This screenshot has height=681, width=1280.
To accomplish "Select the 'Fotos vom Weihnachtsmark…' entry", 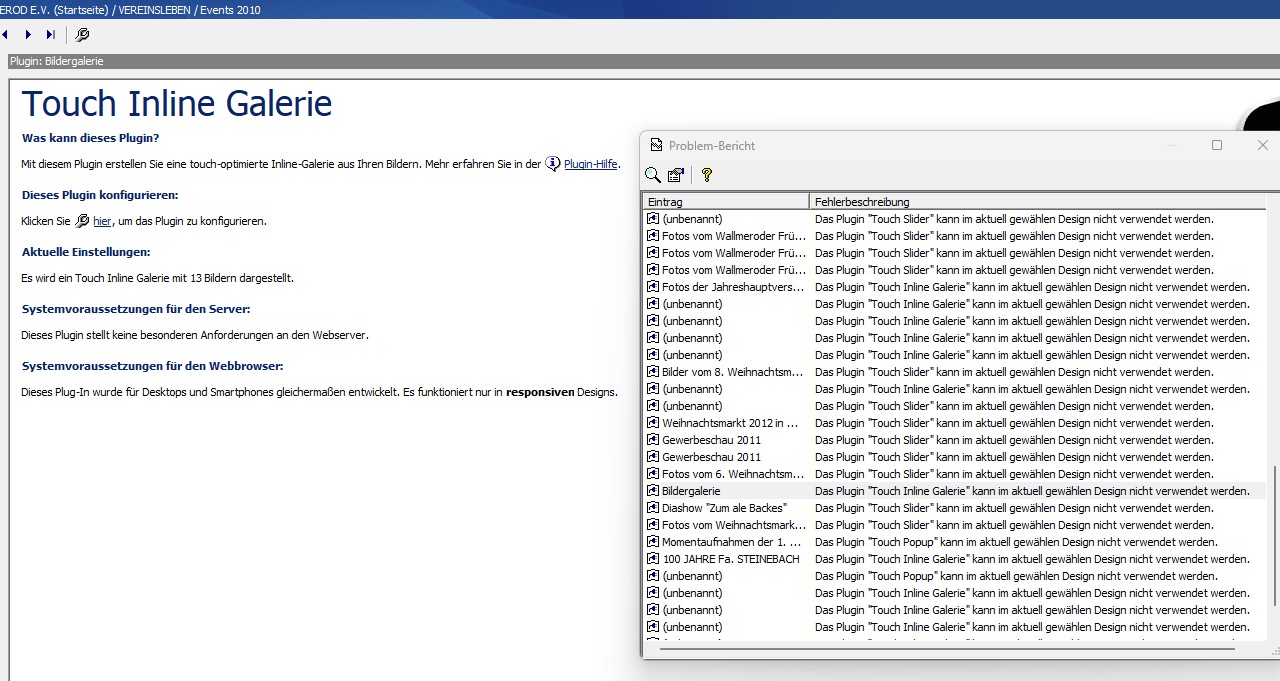I will (734, 525).
